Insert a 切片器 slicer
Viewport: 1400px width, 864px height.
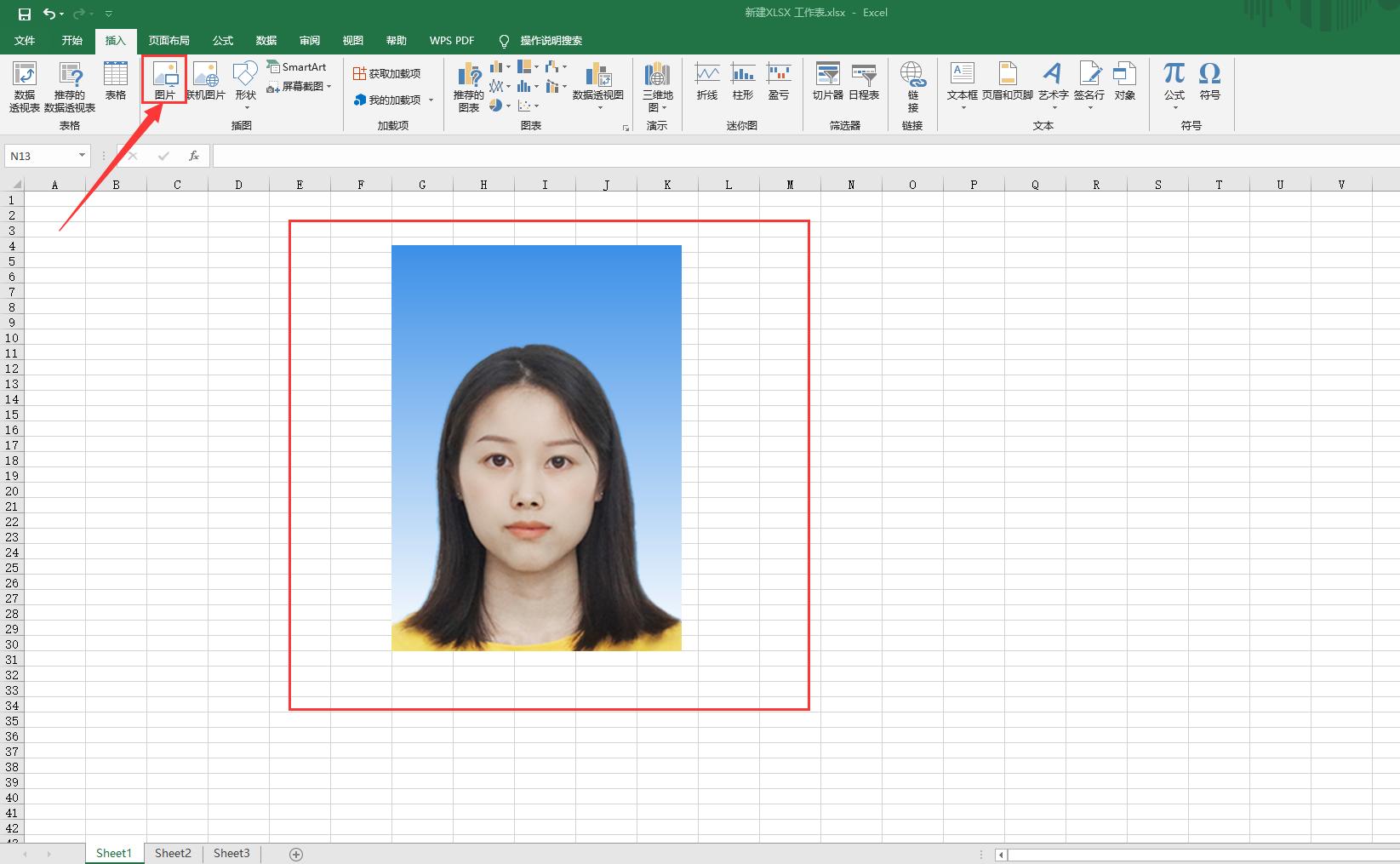click(x=827, y=81)
